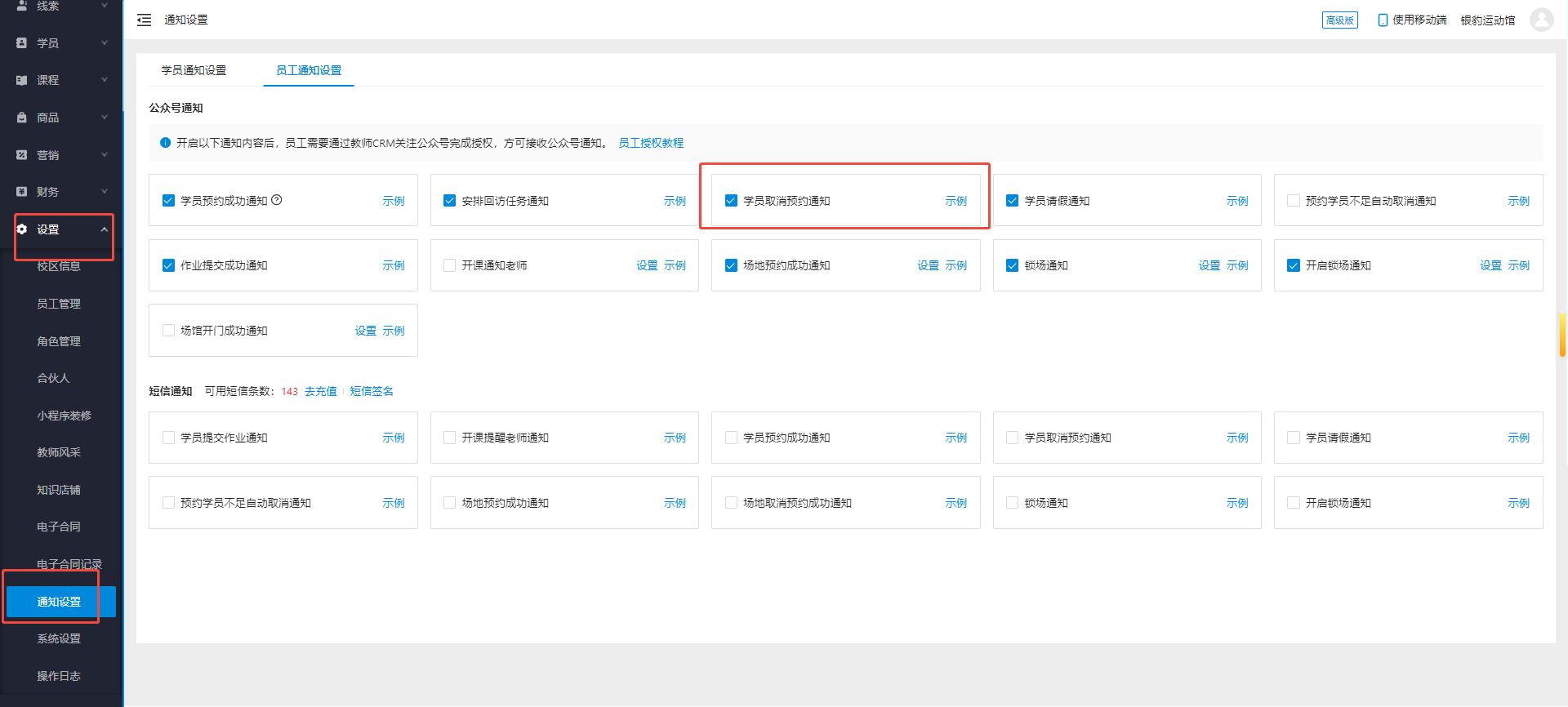This screenshot has height=707, width=1568.
Task: Open 操作日志 in the sidebar
Action: pos(59,676)
